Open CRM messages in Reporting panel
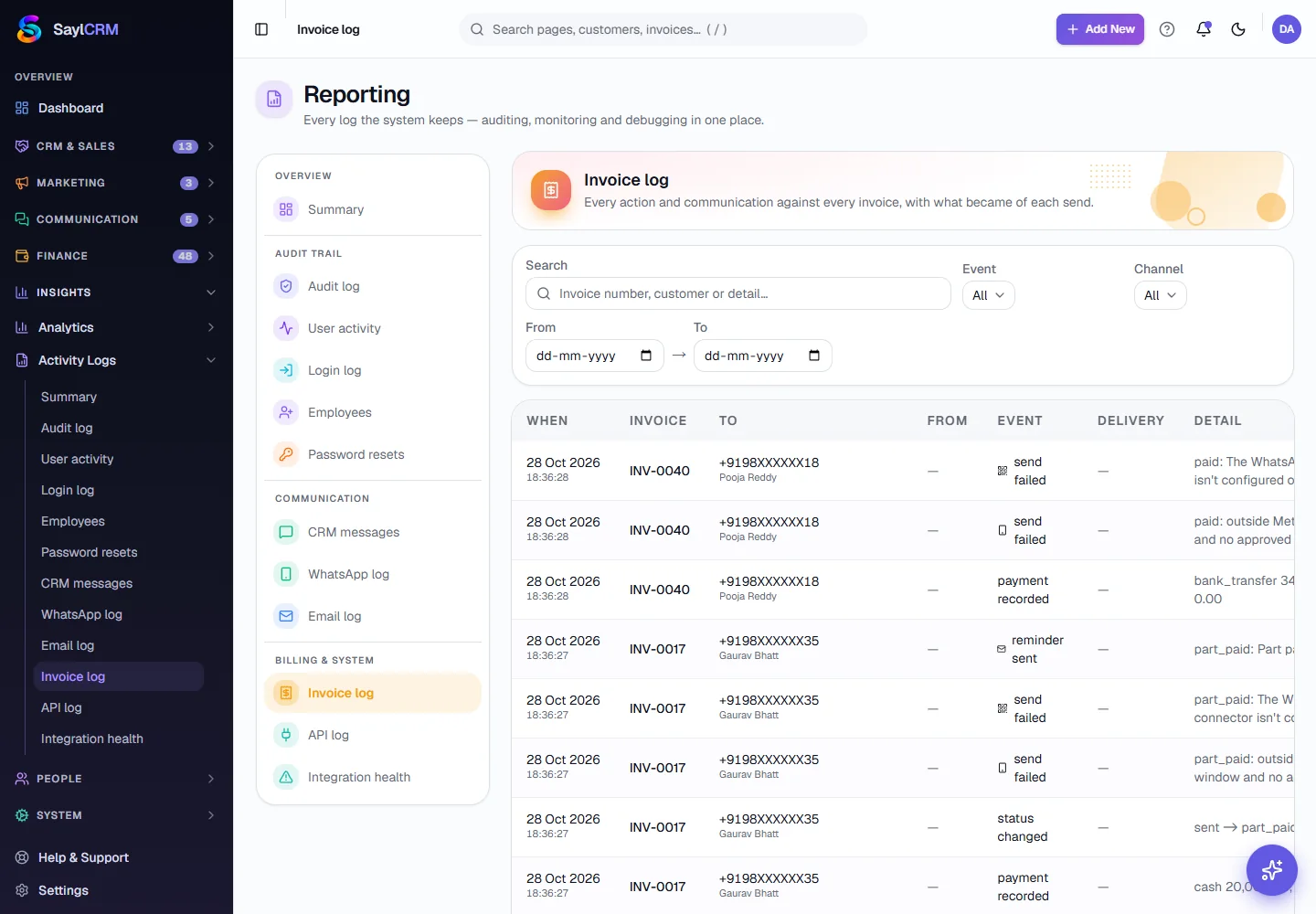Image resolution: width=1316 pixels, height=914 pixels. (x=373, y=532)
